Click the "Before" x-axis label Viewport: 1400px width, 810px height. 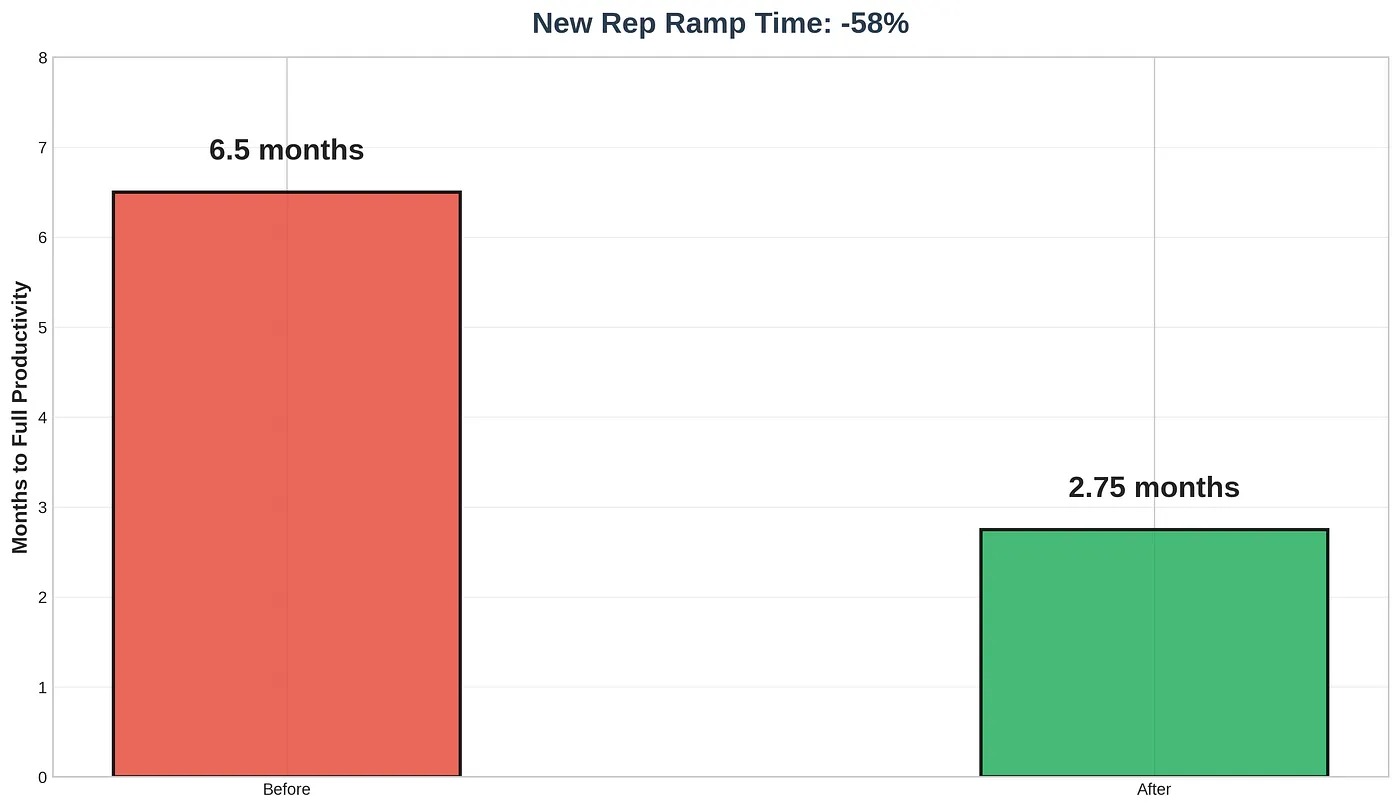[x=287, y=790]
